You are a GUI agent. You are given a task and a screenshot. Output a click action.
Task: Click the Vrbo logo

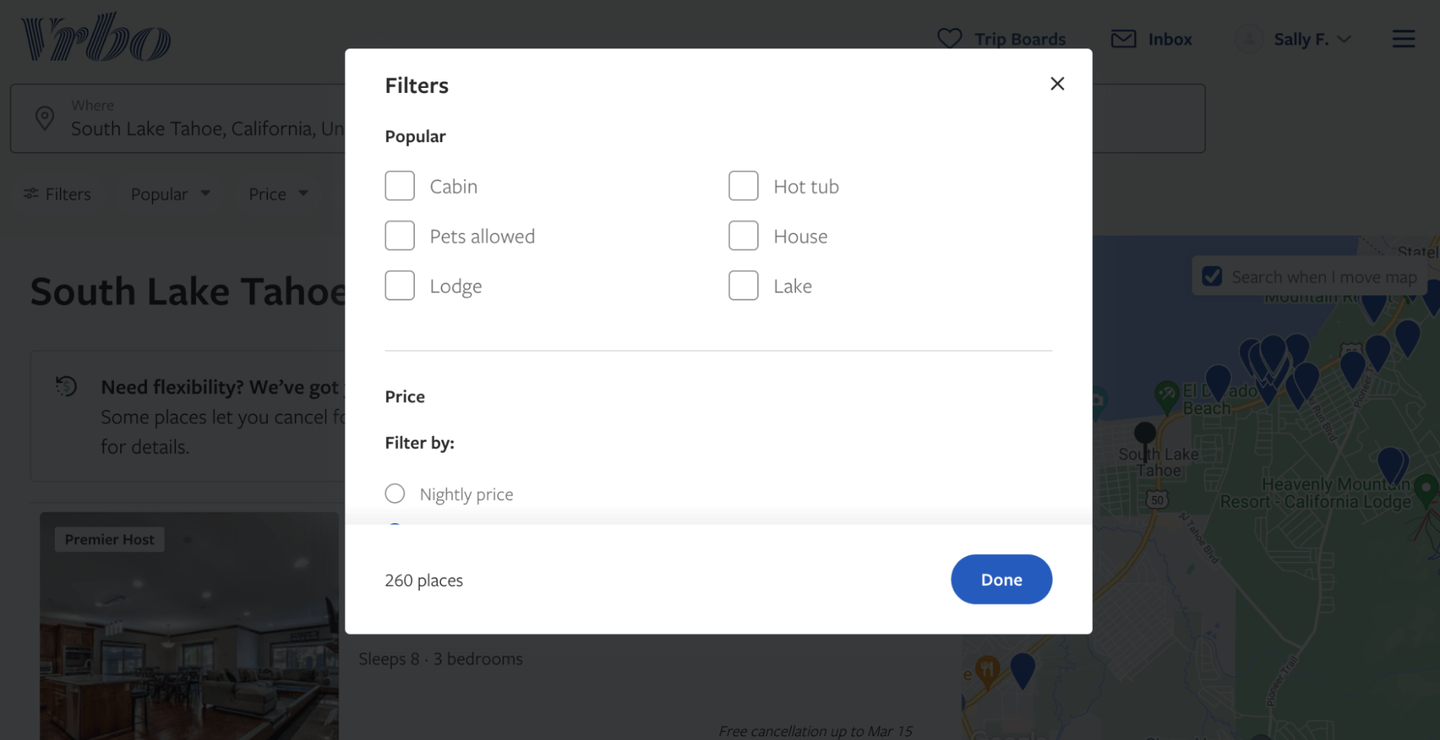[96, 38]
